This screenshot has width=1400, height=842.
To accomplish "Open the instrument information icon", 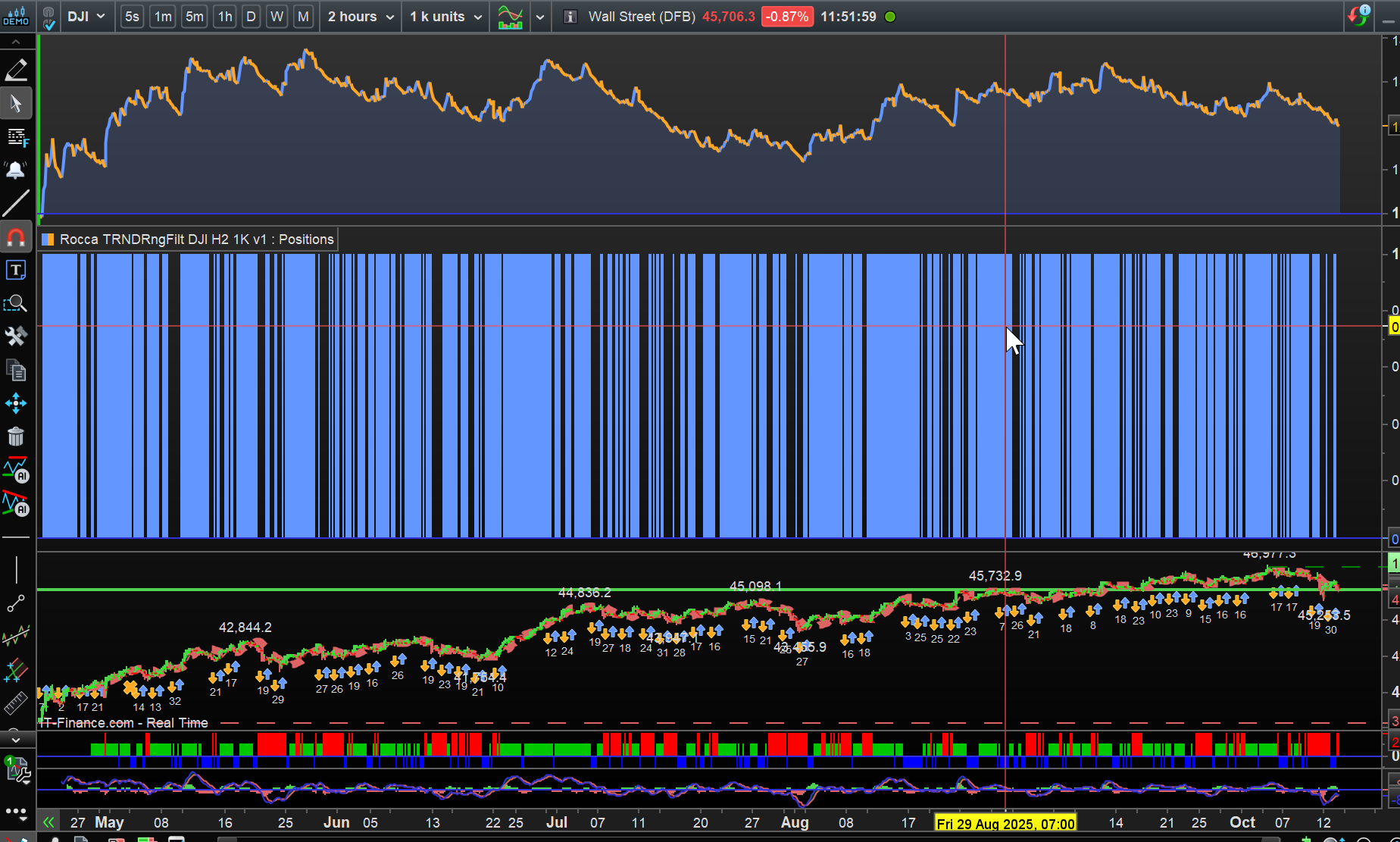I will (x=570, y=17).
